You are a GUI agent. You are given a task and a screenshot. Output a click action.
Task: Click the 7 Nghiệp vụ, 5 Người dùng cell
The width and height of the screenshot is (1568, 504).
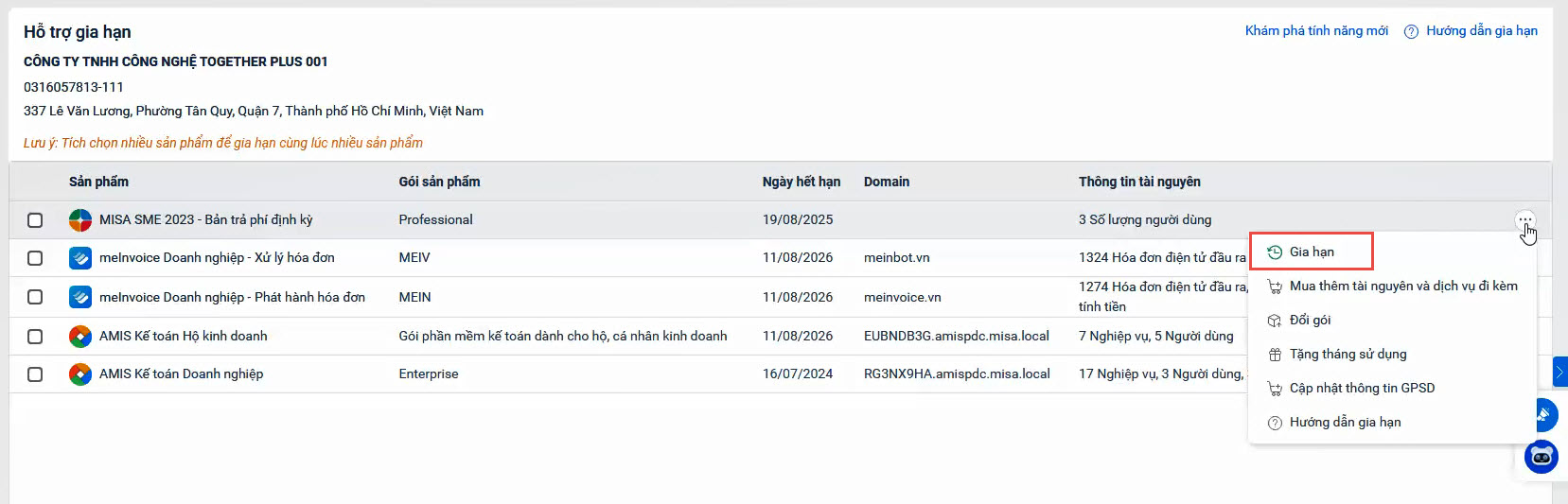tap(1156, 336)
